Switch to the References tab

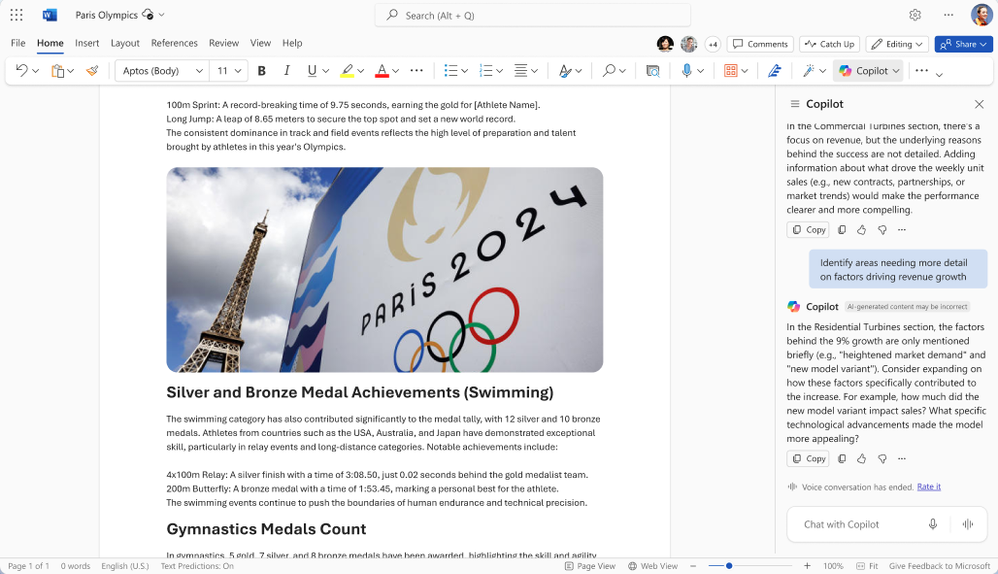[x=174, y=43]
